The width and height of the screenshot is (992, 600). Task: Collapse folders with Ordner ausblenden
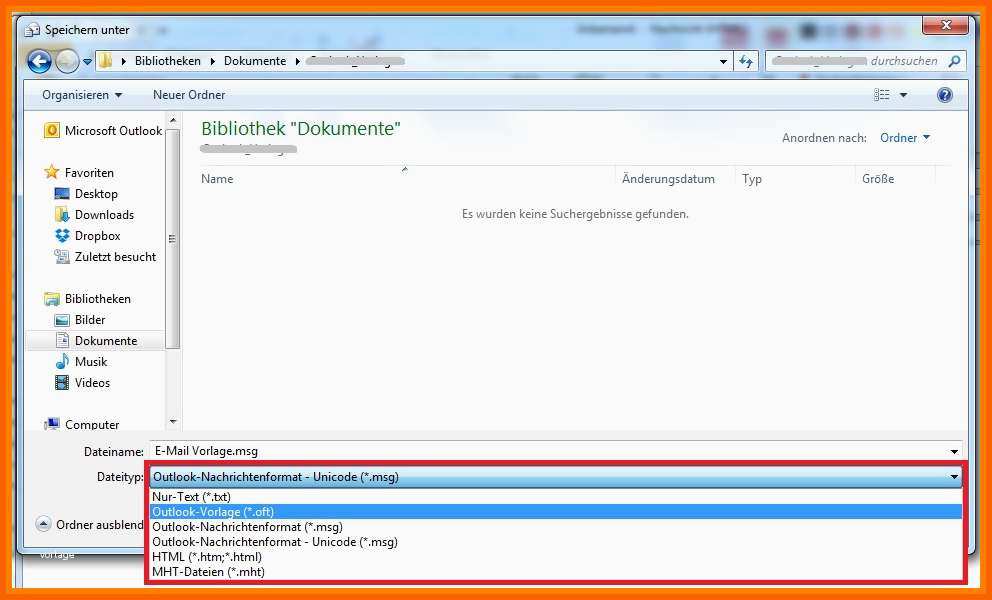[89, 524]
